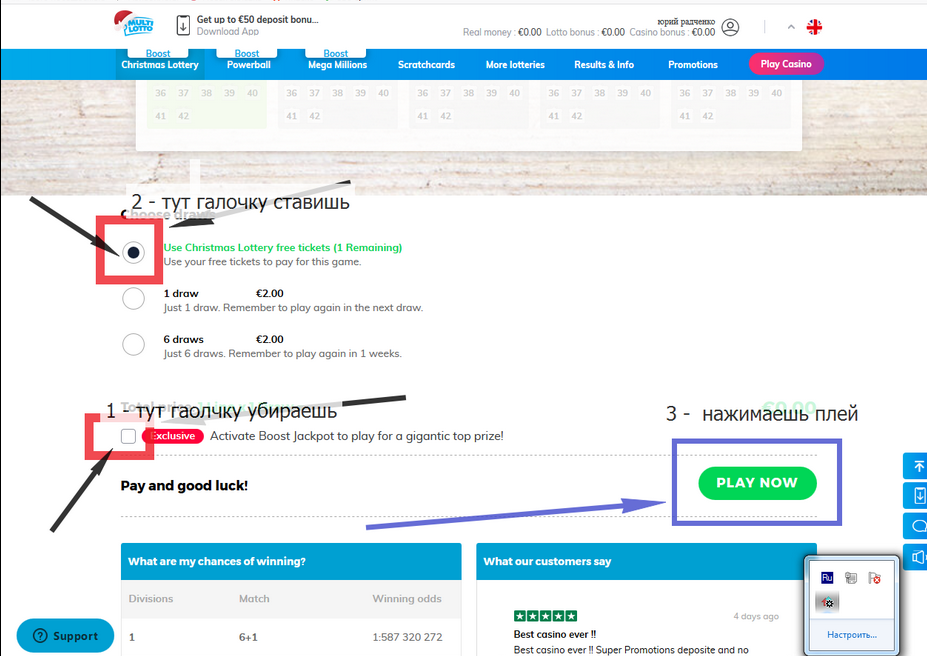Click the Use Christmas Lottery free tickets text
This screenshot has width=927, height=656.
point(283,248)
